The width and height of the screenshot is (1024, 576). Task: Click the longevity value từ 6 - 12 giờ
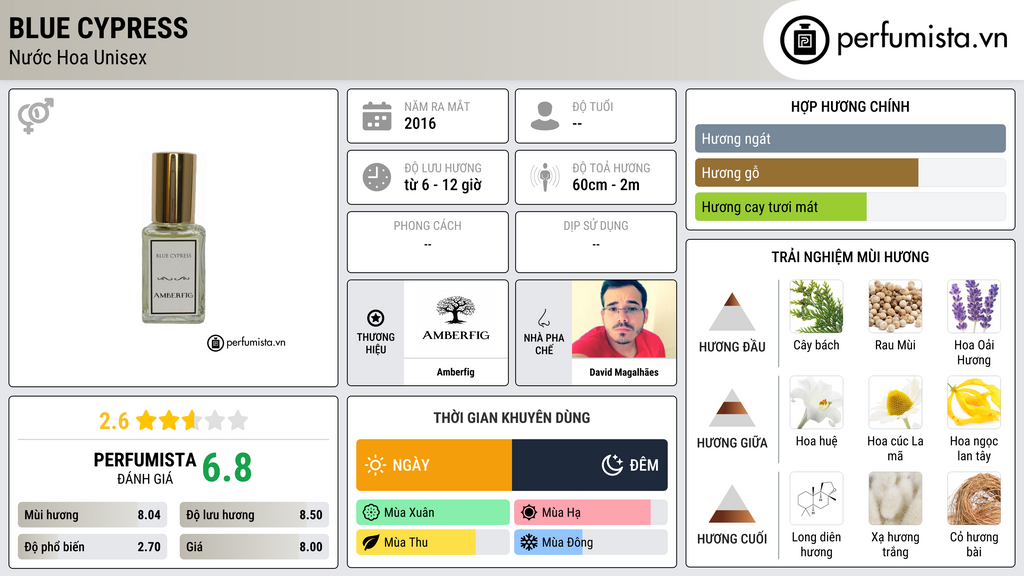pos(443,185)
